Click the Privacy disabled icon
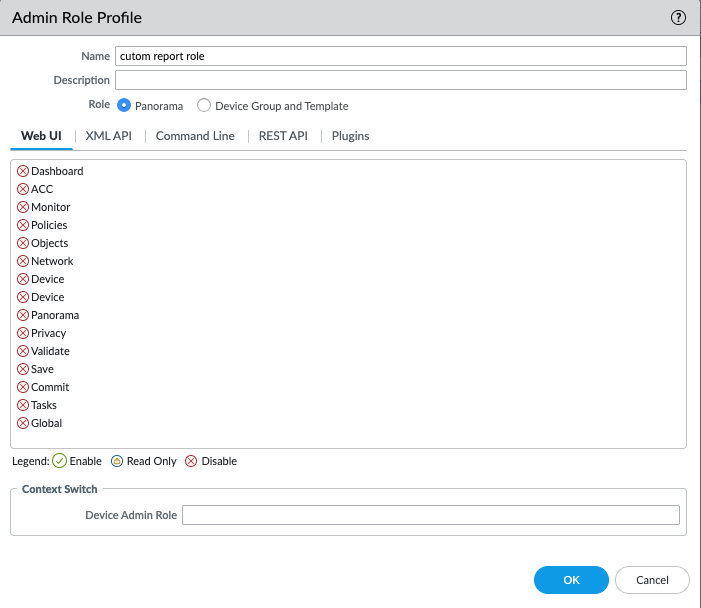Viewport: 701px width, 608px height. 23,333
